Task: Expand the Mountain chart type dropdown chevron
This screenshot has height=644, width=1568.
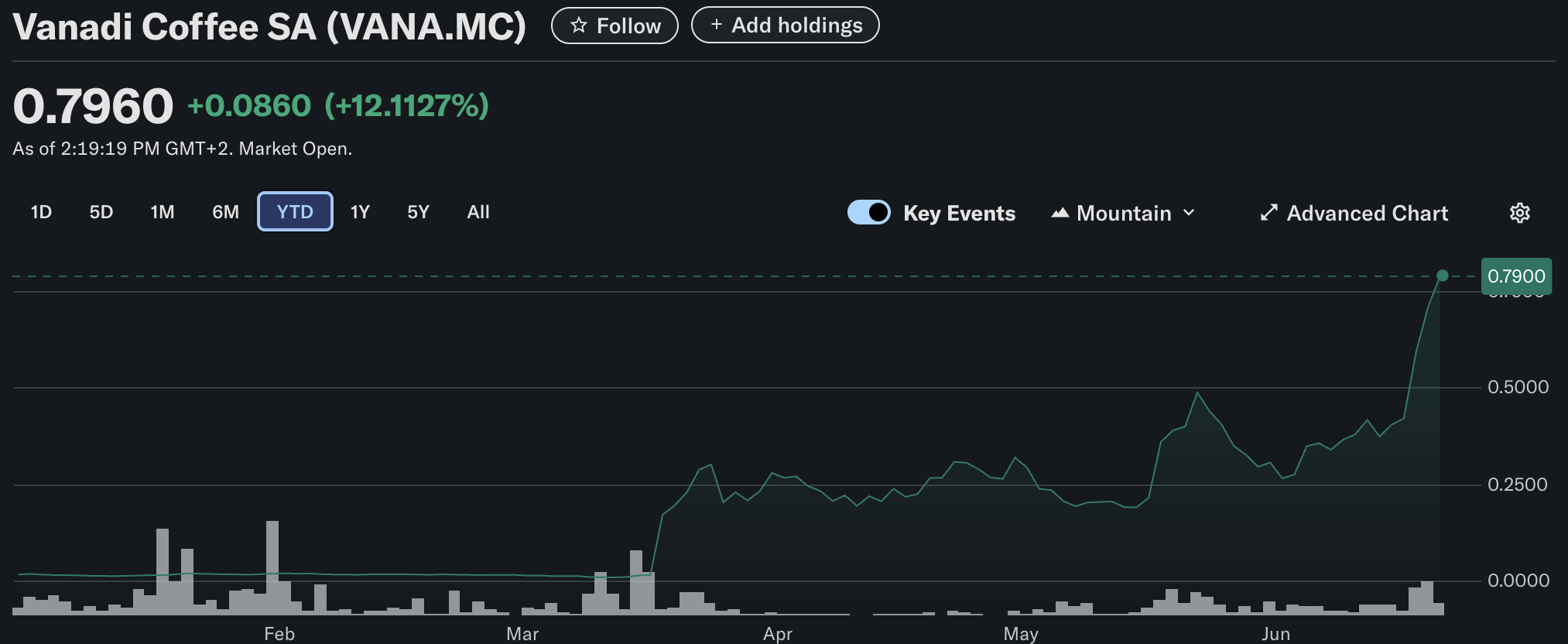Action: point(1189,213)
